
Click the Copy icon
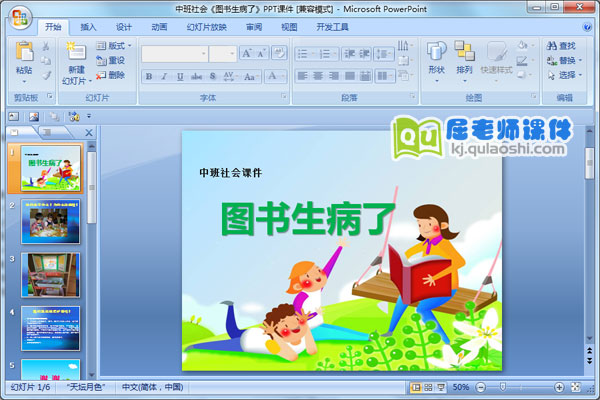[46, 60]
